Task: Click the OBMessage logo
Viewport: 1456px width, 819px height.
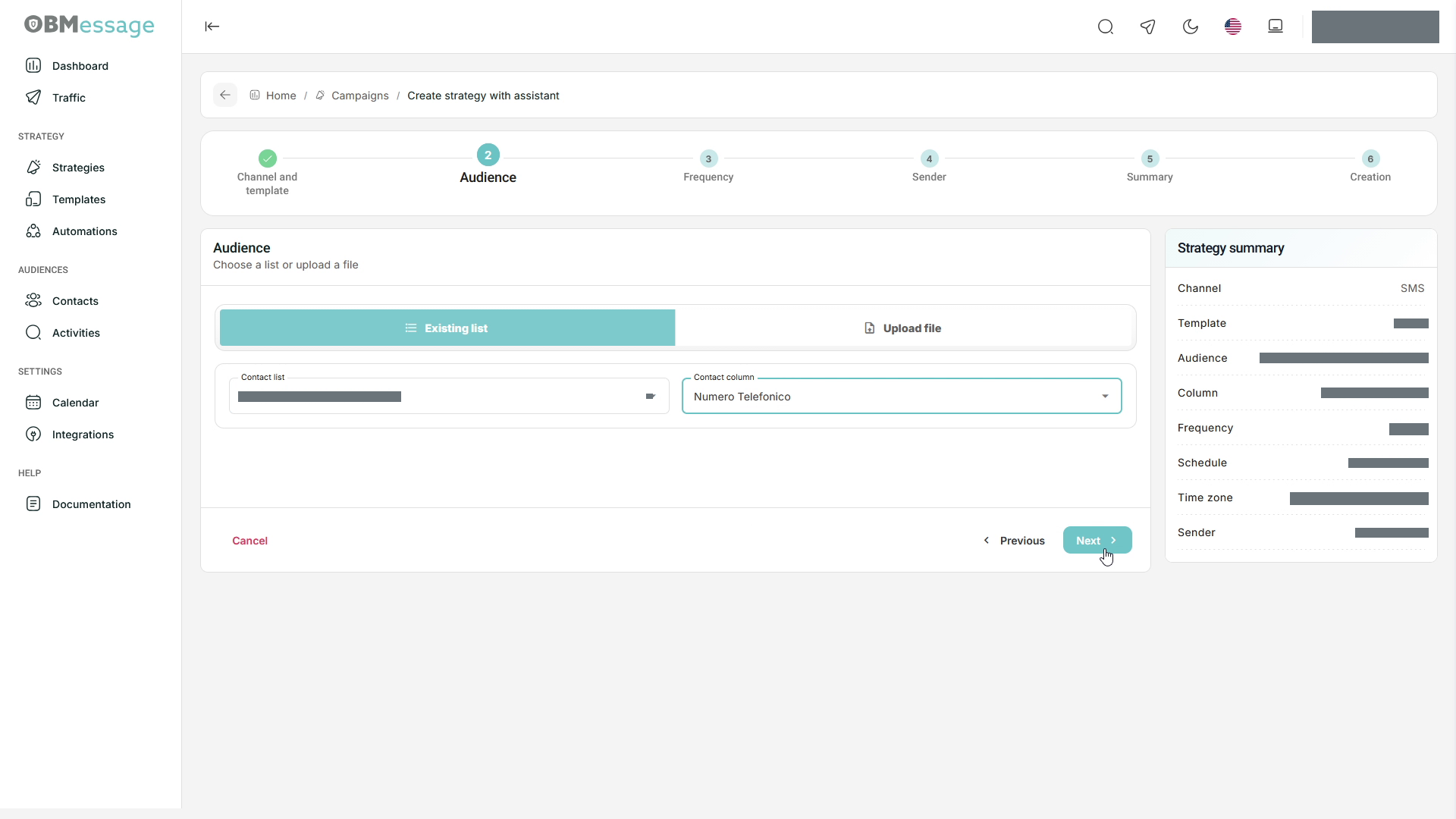Action: point(89,26)
